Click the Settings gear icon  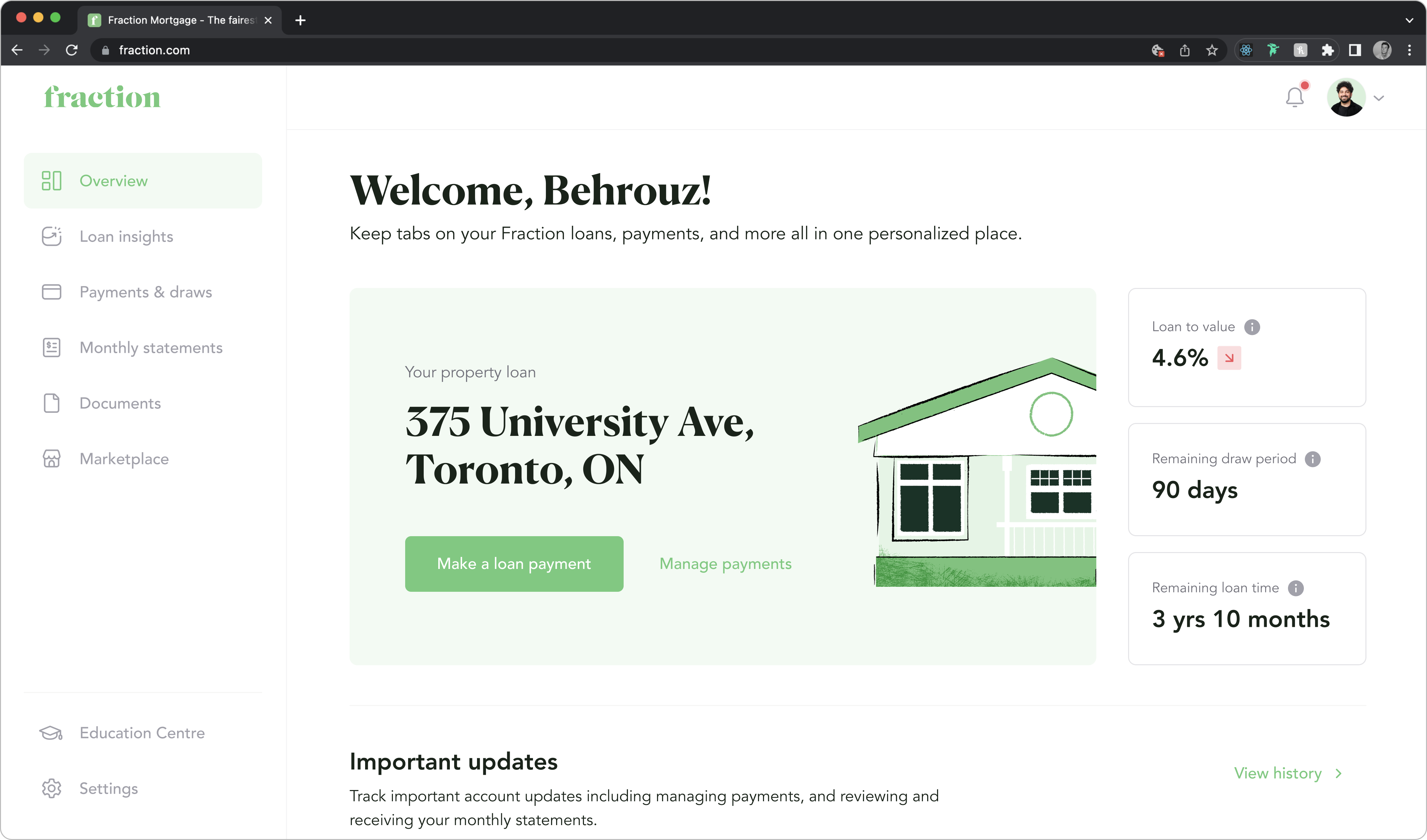click(x=52, y=788)
